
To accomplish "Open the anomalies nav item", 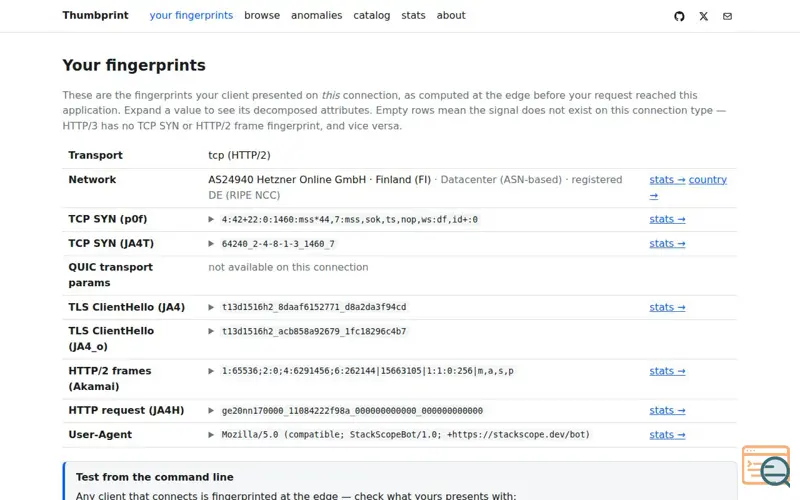I will coord(316,15).
